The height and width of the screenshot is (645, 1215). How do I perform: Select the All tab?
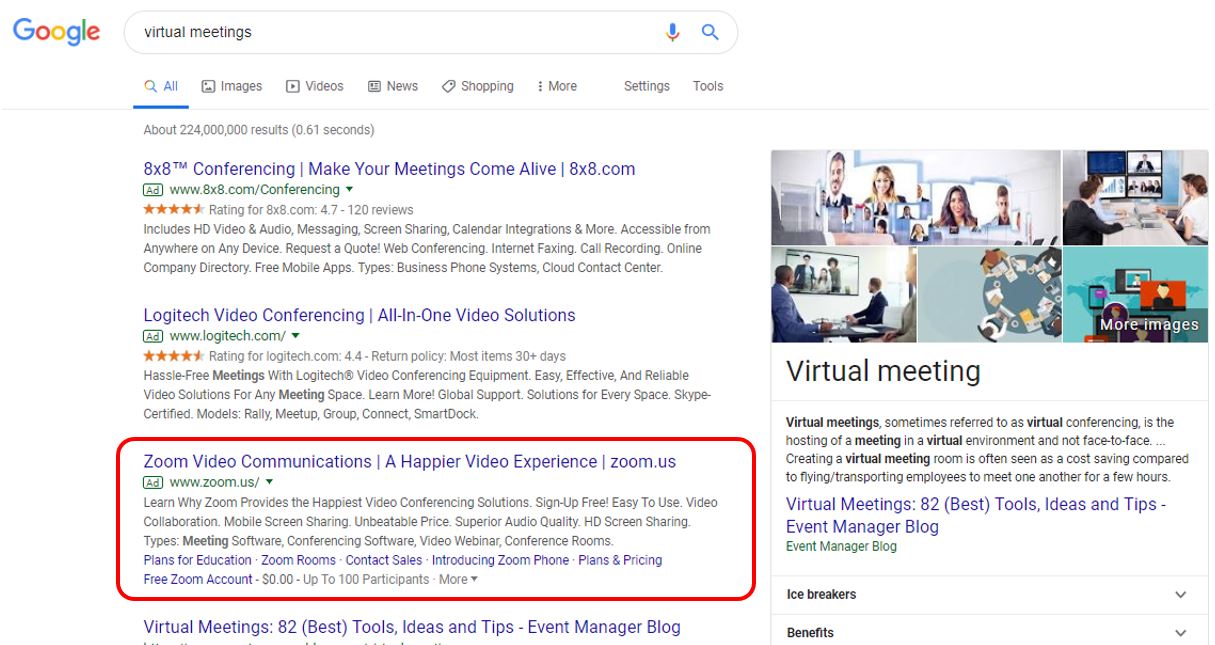click(161, 86)
